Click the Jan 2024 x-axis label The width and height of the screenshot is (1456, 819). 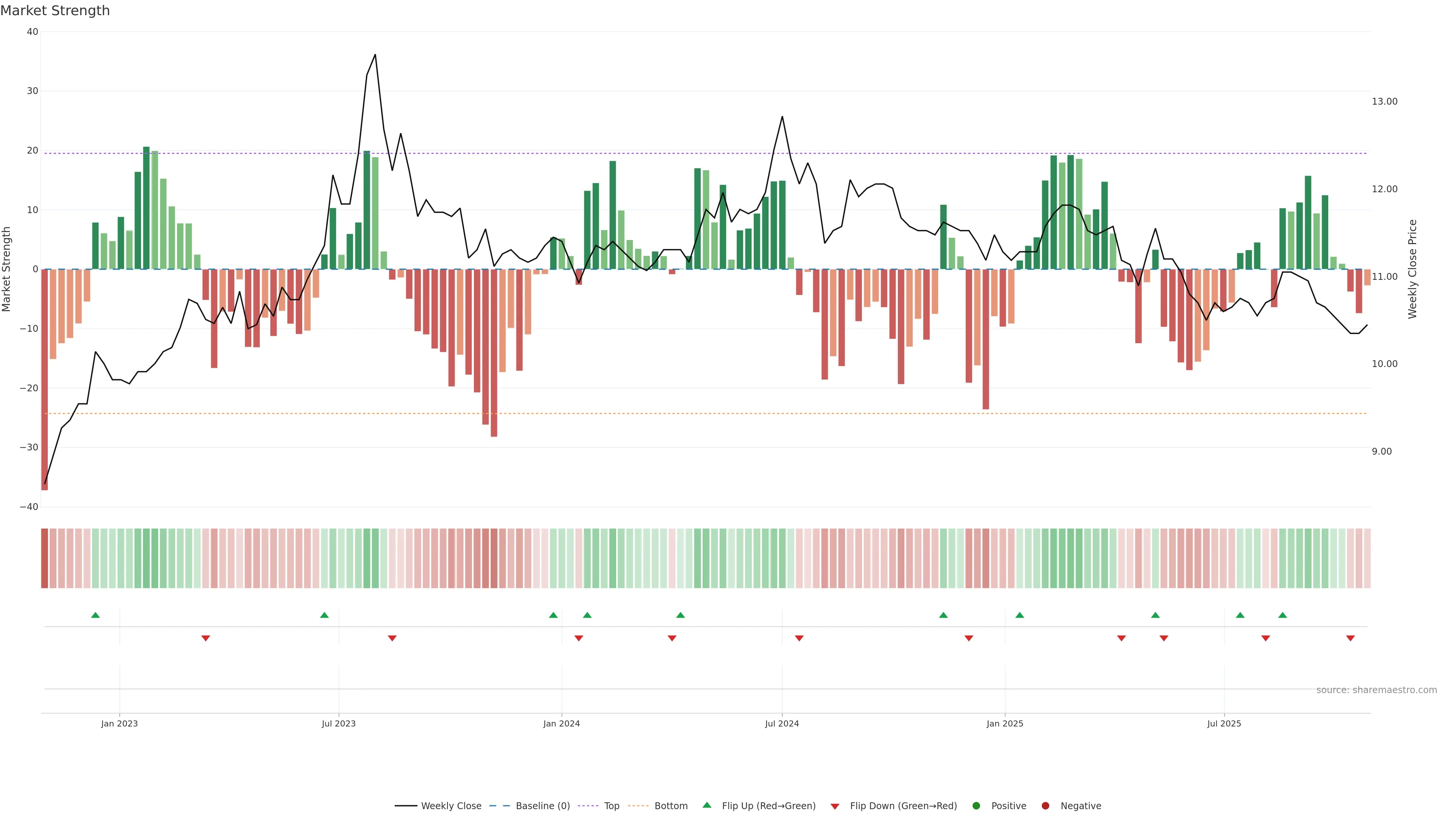pyautogui.click(x=561, y=723)
